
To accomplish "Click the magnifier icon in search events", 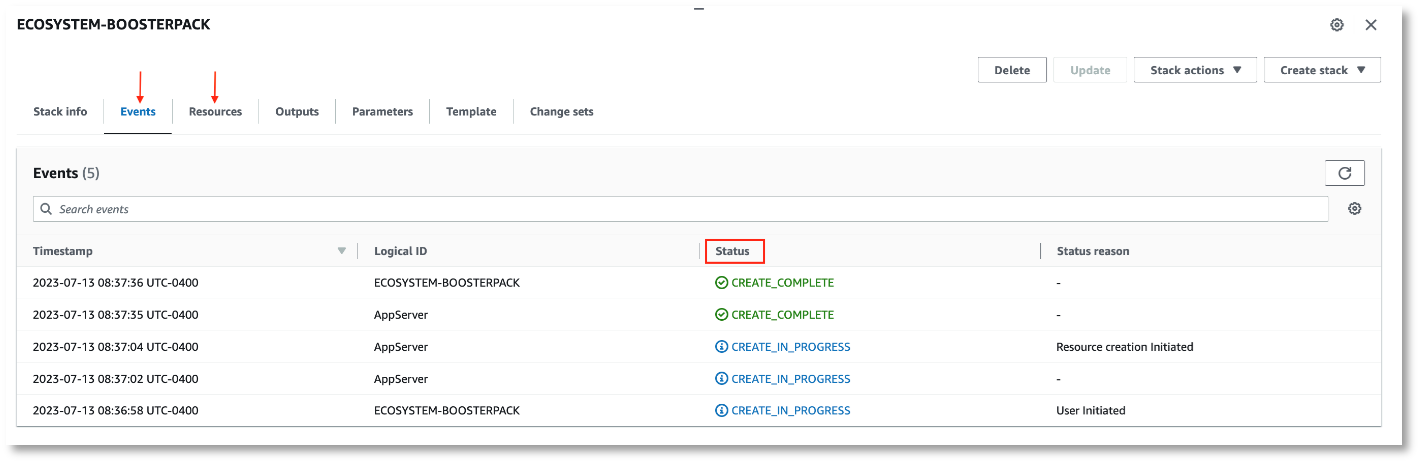I will 46,209.
